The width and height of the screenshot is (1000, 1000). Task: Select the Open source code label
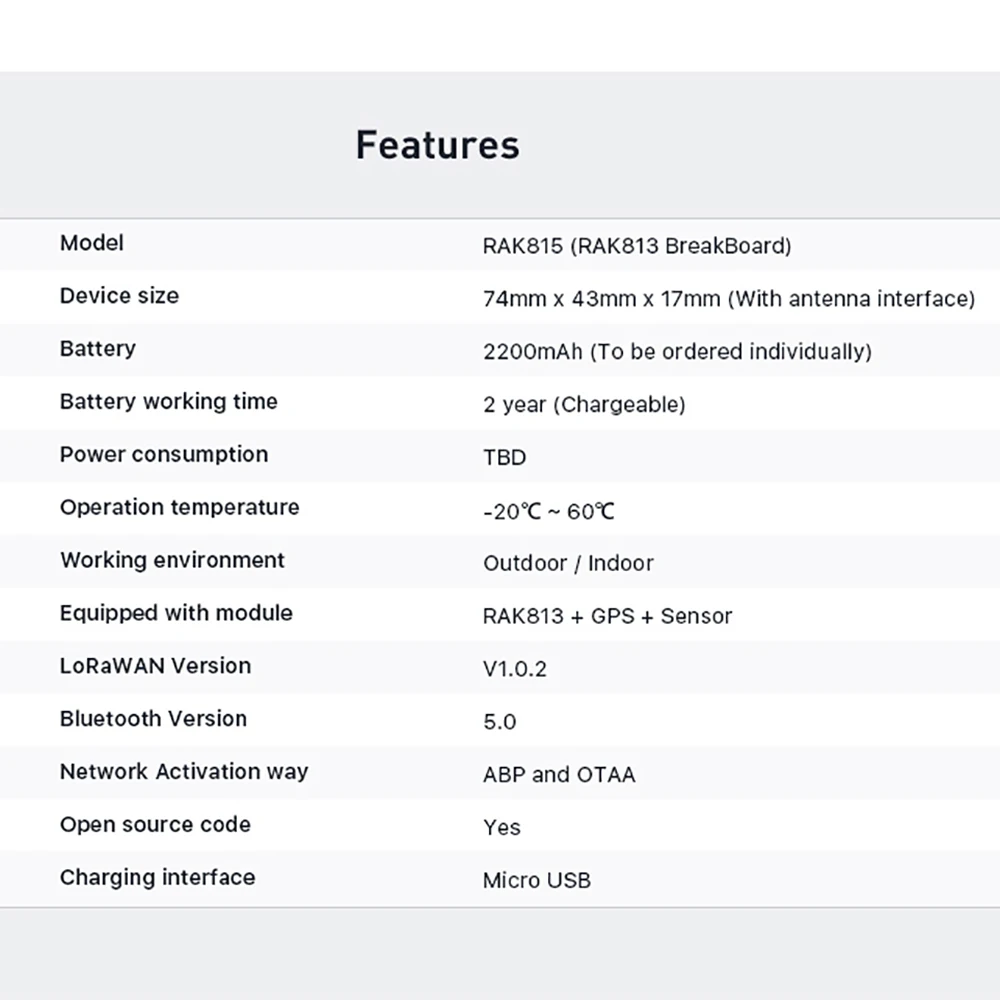(155, 825)
